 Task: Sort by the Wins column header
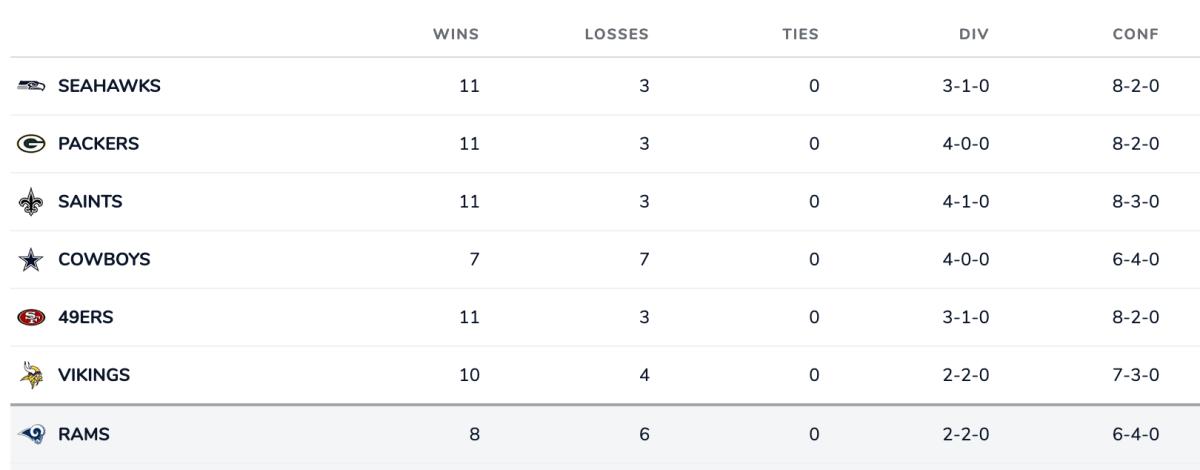456,34
